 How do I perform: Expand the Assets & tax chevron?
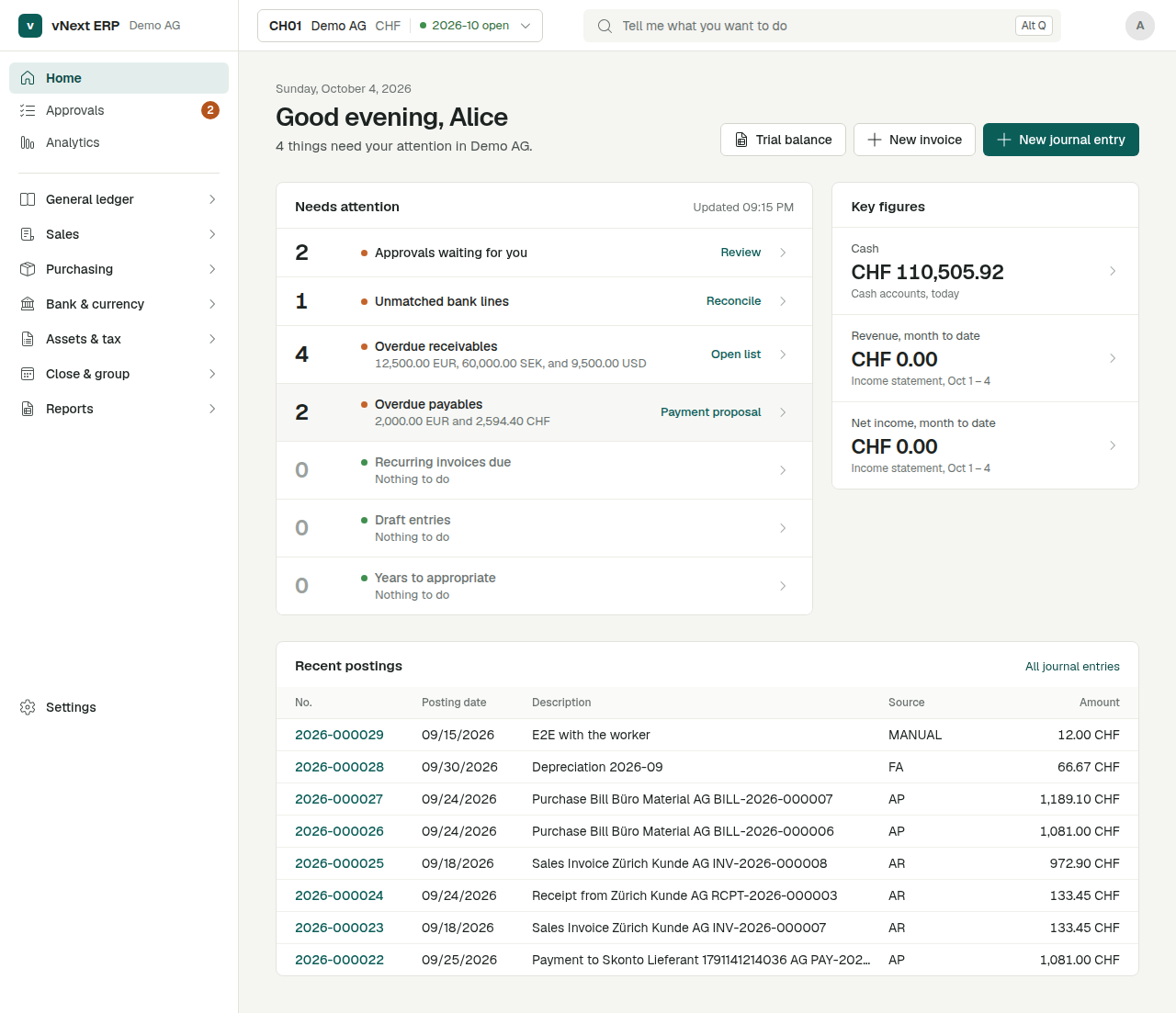click(212, 339)
